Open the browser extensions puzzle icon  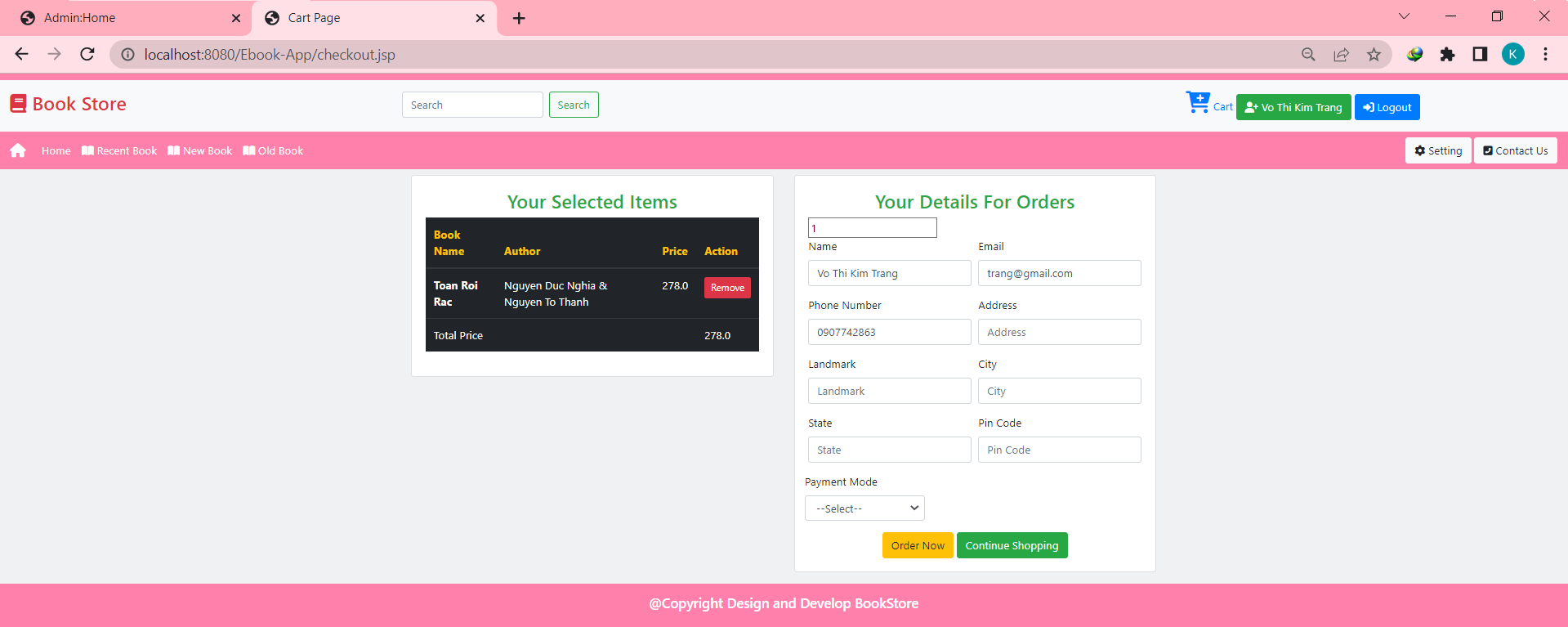1447,55
